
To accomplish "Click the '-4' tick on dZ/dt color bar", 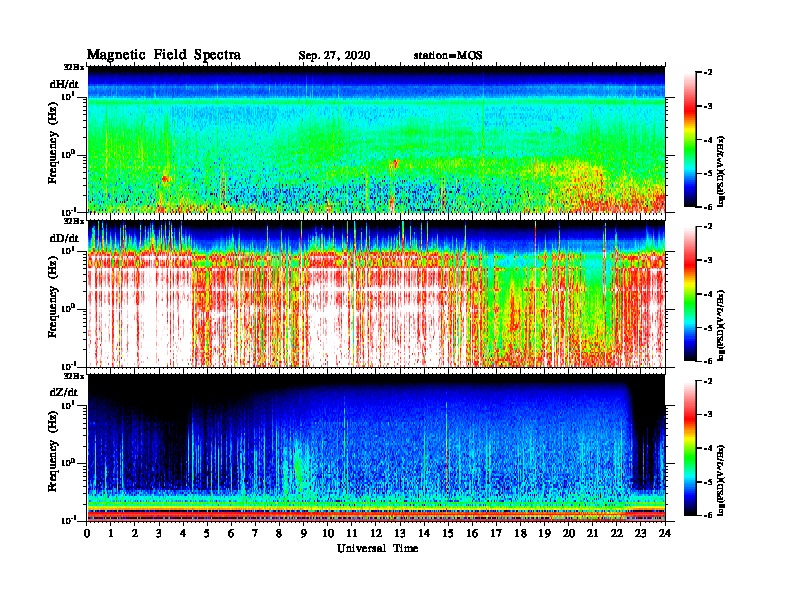I will pyautogui.click(x=708, y=448).
